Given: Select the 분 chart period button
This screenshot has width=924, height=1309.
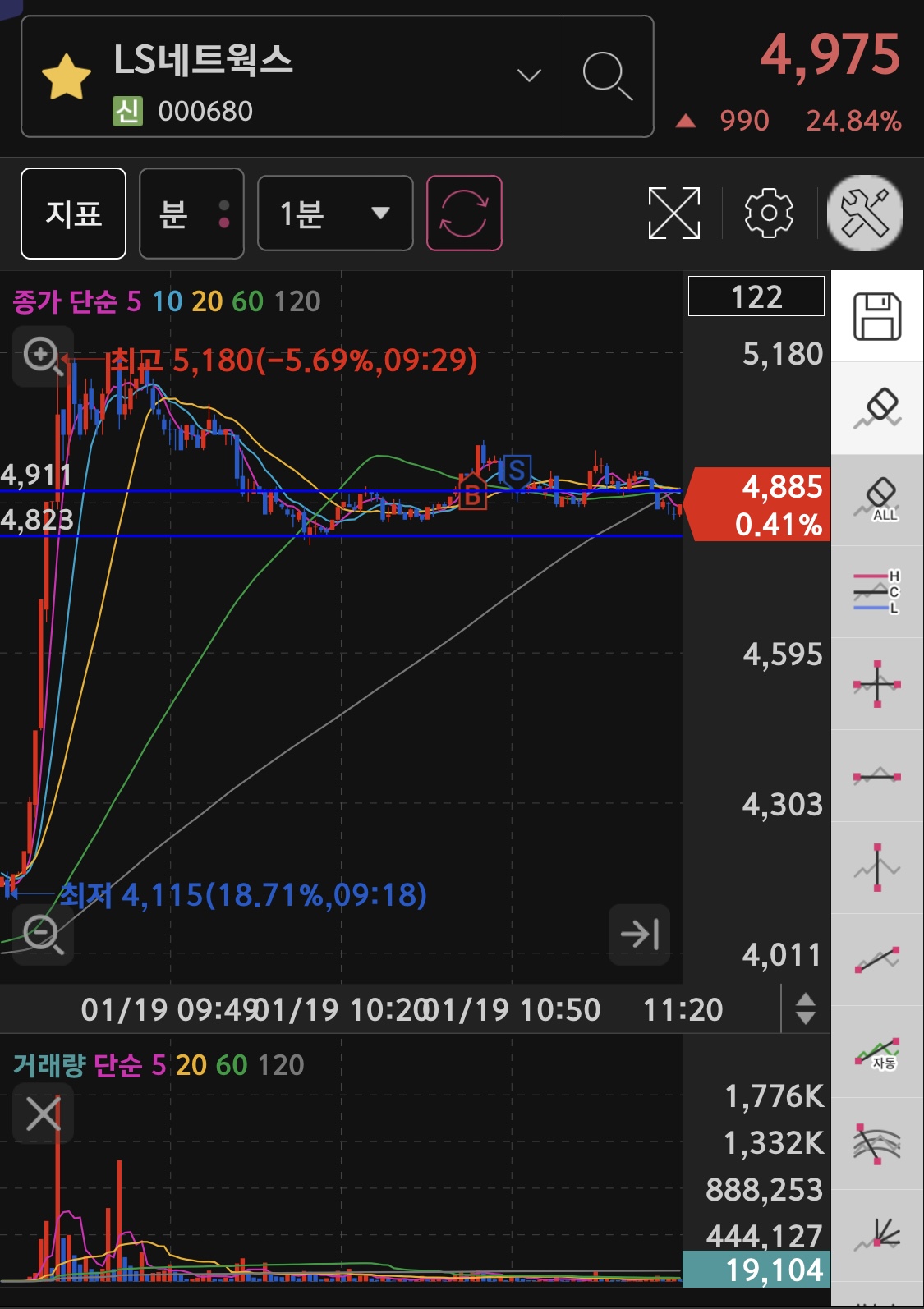Looking at the screenshot, I should (191, 214).
